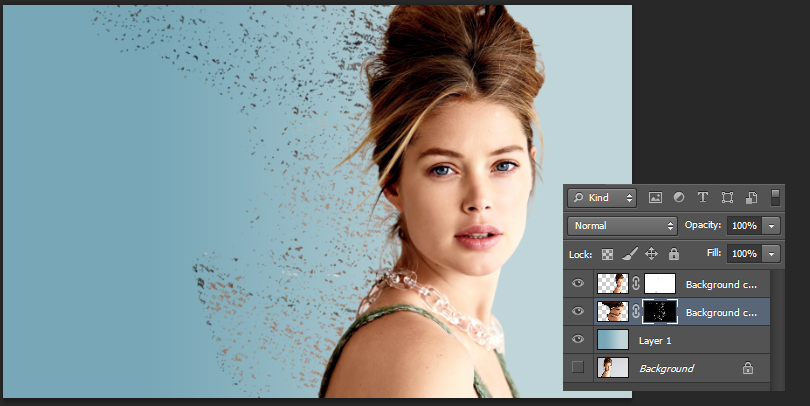Hide the top Background copy layer with white mask
Image resolution: width=810 pixels, height=406 pixels.
(x=578, y=283)
